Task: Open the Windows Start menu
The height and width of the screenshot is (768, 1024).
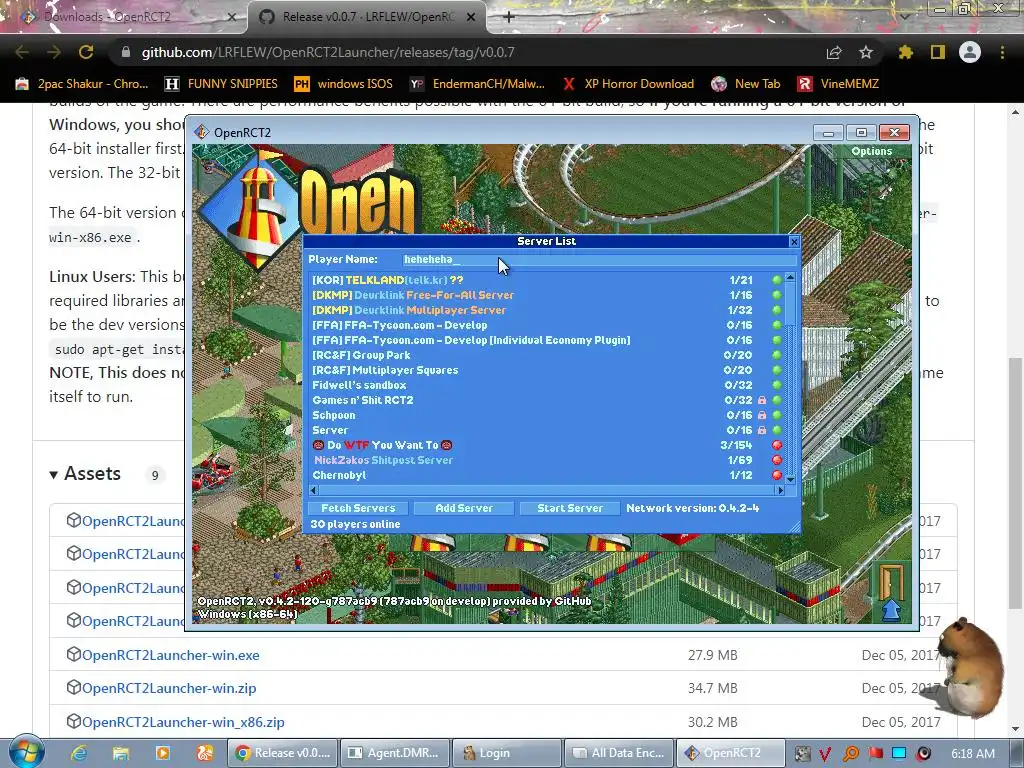Action: click(26, 752)
